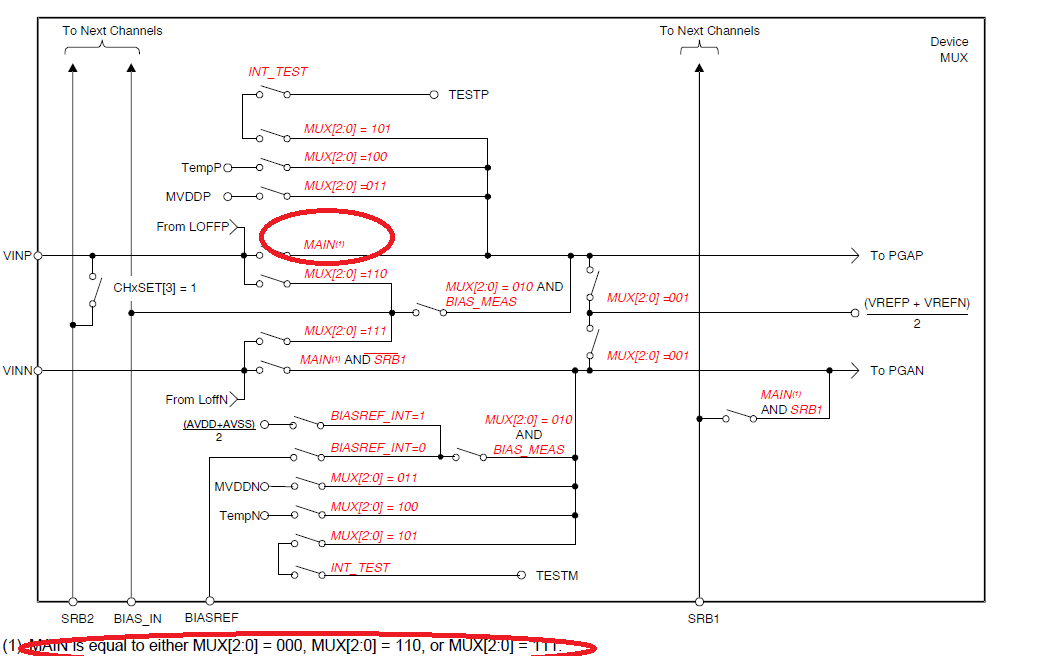Click the MAIN AND SRB1 label on the VINN line
This screenshot has width=1046, height=656.
pos(353,359)
